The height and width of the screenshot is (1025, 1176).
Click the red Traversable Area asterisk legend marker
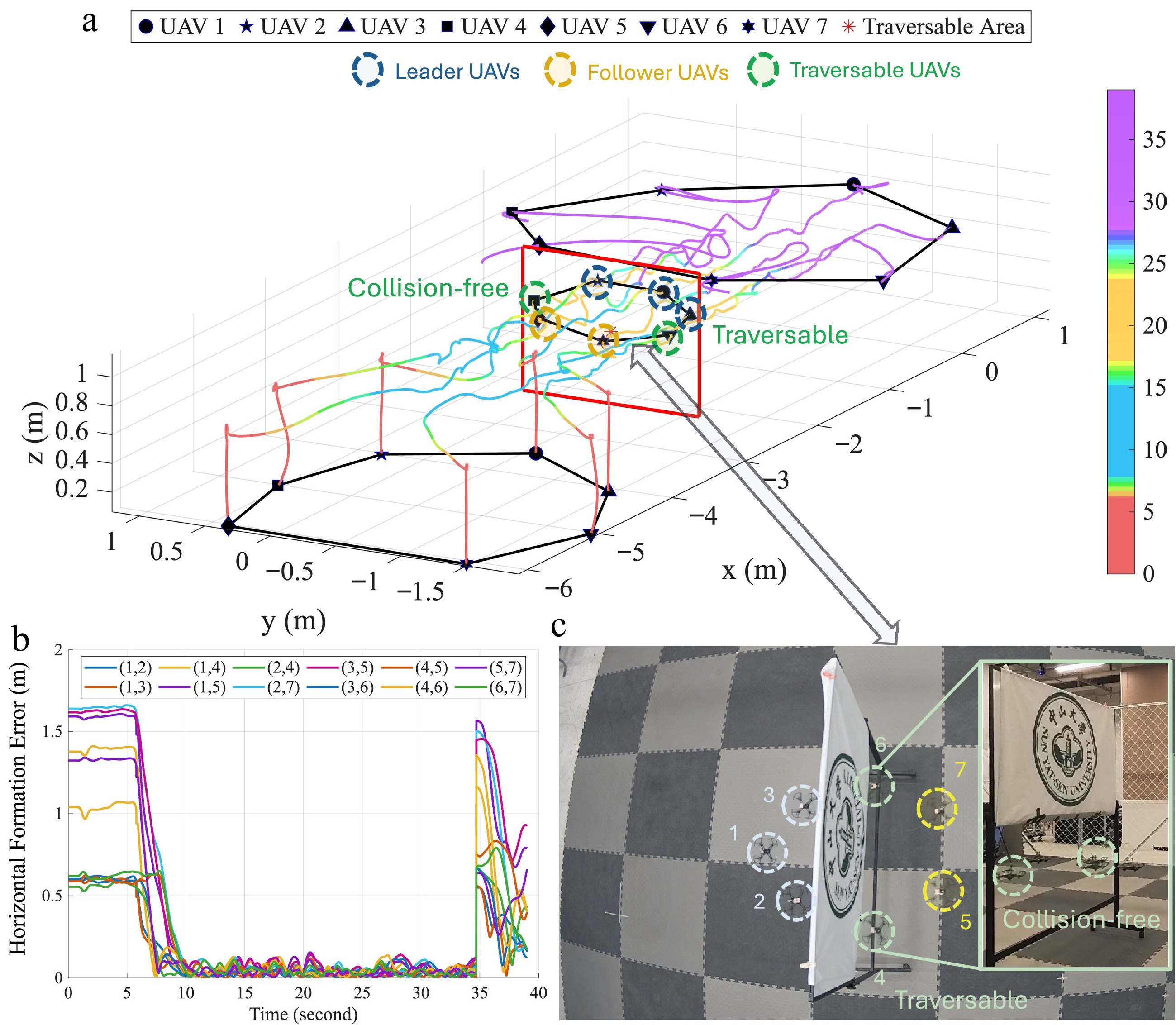click(849, 26)
